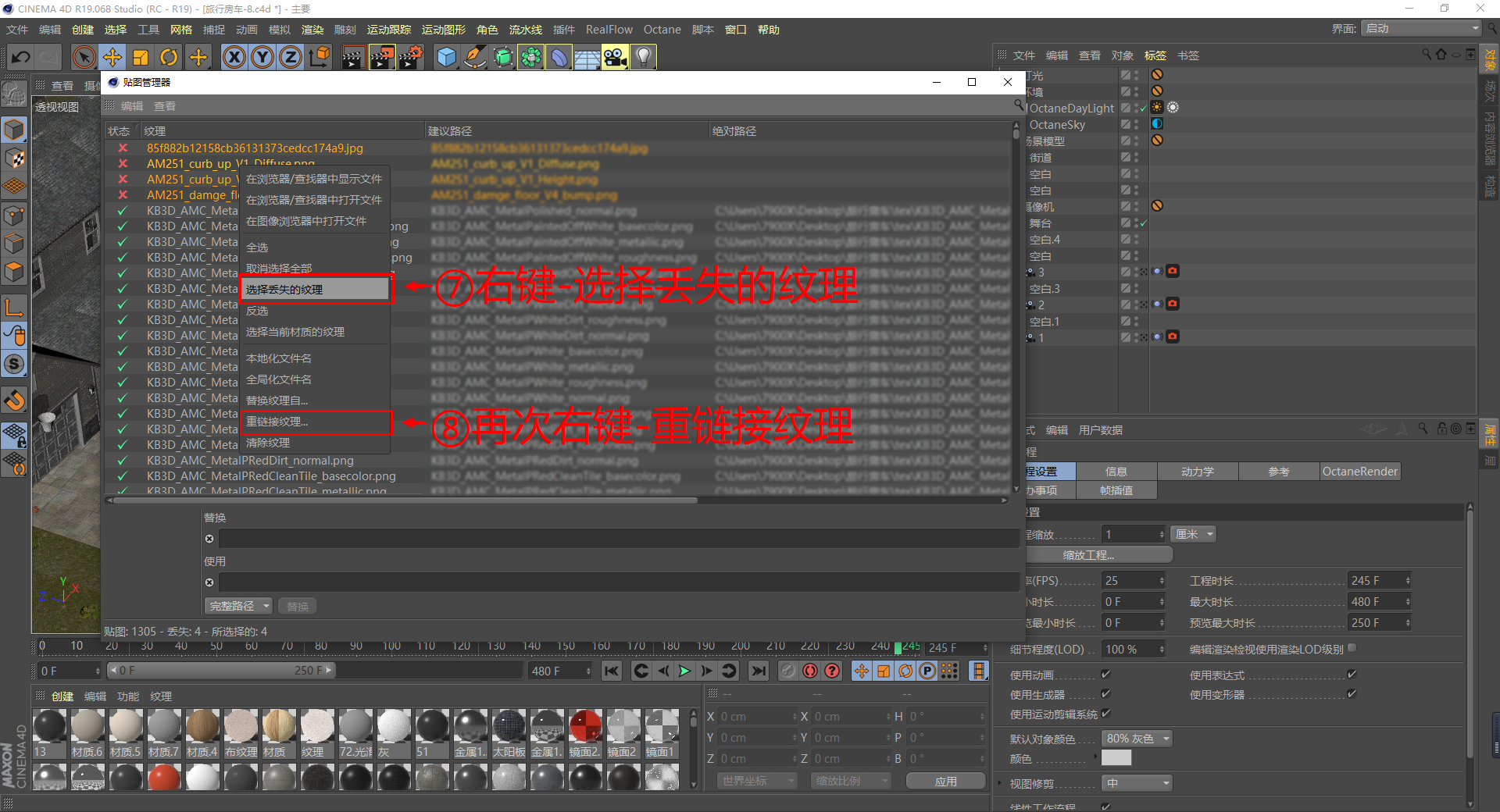Click the red record keyframe button
1500x812 pixels.
pyautogui.click(x=810, y=671)
